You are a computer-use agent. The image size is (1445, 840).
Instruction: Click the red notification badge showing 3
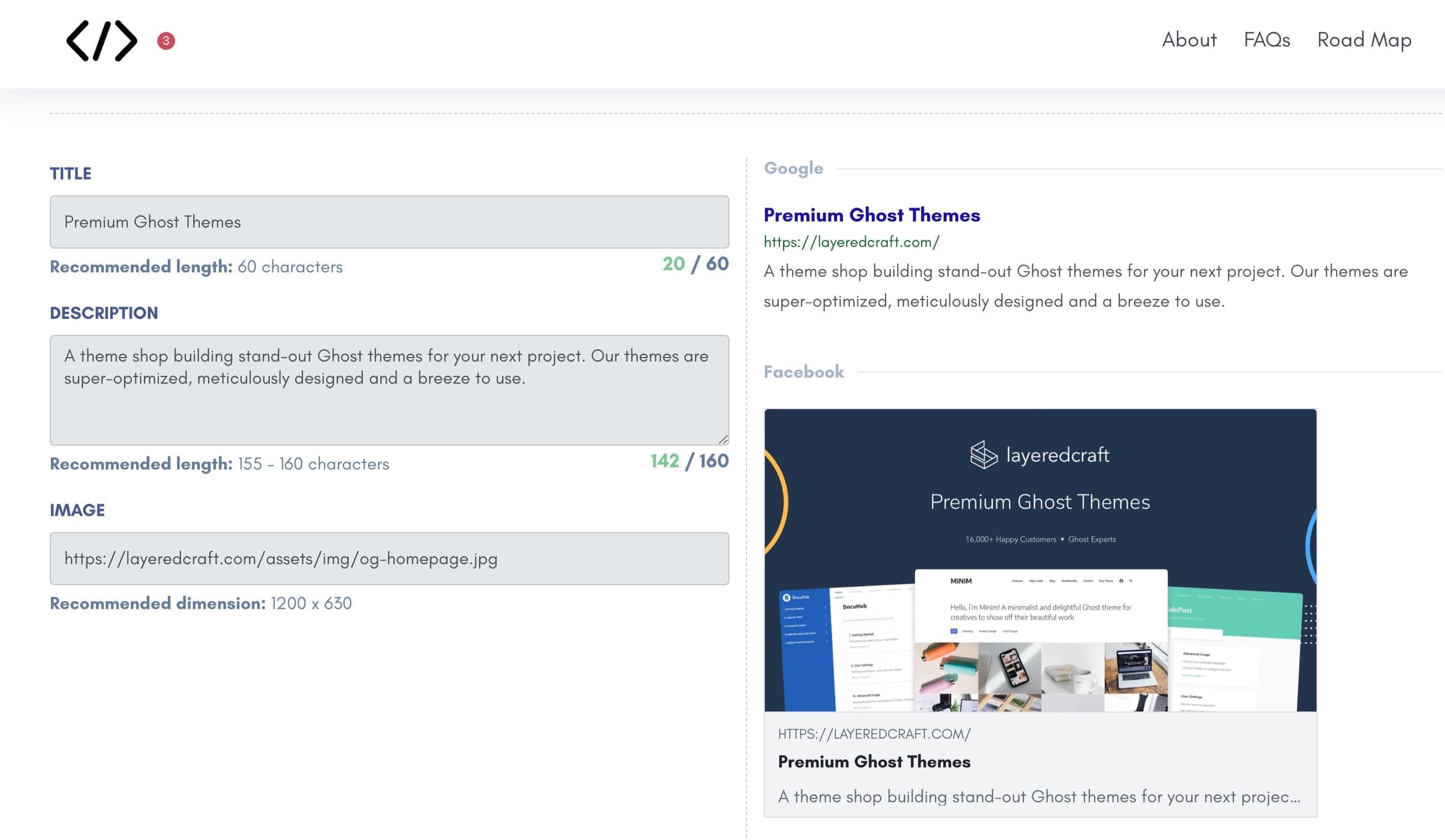pyautogui.click(x=166, y=41)
